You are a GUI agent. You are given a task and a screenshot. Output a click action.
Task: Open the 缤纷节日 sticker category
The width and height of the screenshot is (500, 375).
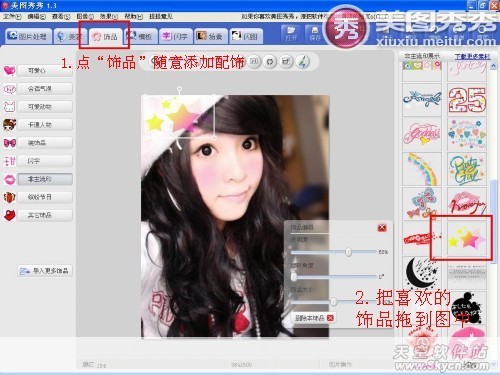[45, 197]
